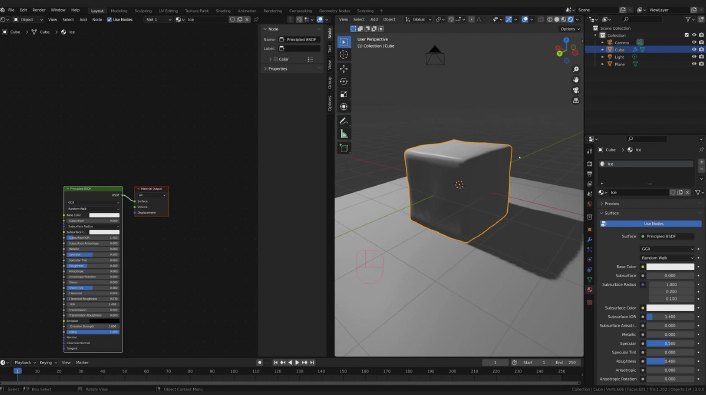Open the Edit menu
This screenshot has height=395, width=706.
coord(23,10)
